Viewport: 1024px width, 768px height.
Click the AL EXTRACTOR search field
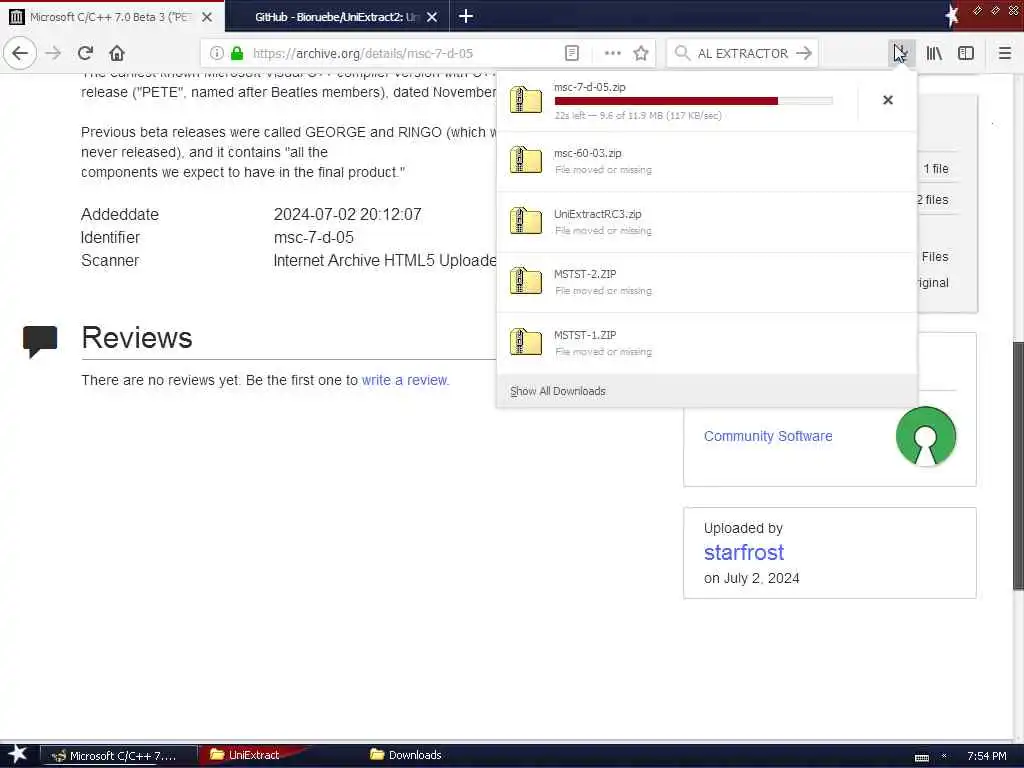click(x=743, y=53)
